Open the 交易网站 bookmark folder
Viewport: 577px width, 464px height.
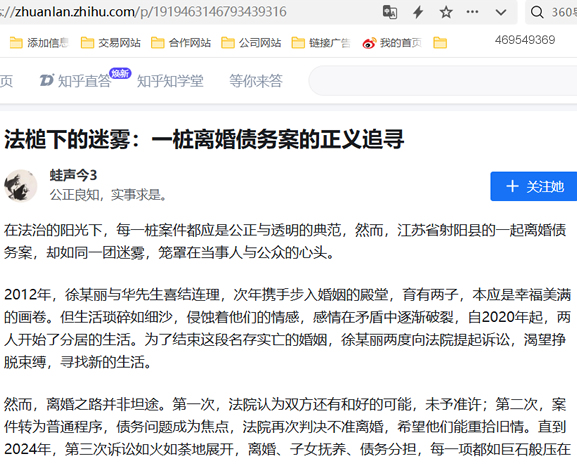[x=110, y=43]
